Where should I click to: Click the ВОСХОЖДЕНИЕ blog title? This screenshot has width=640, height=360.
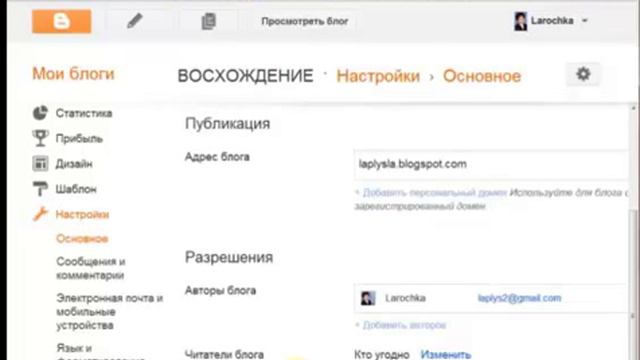[245, 76]
